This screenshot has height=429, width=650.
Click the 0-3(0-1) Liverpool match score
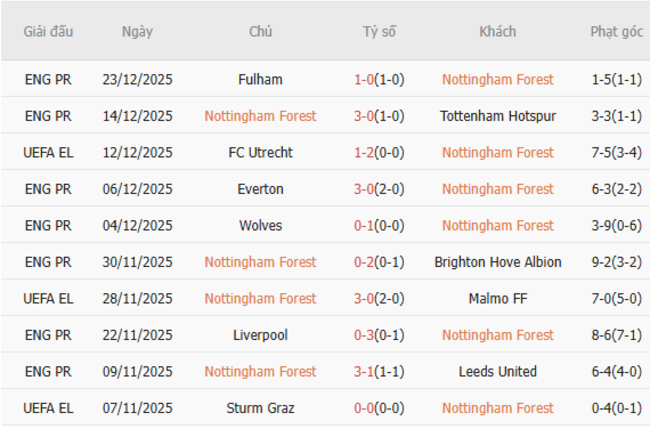click(379, 335)
